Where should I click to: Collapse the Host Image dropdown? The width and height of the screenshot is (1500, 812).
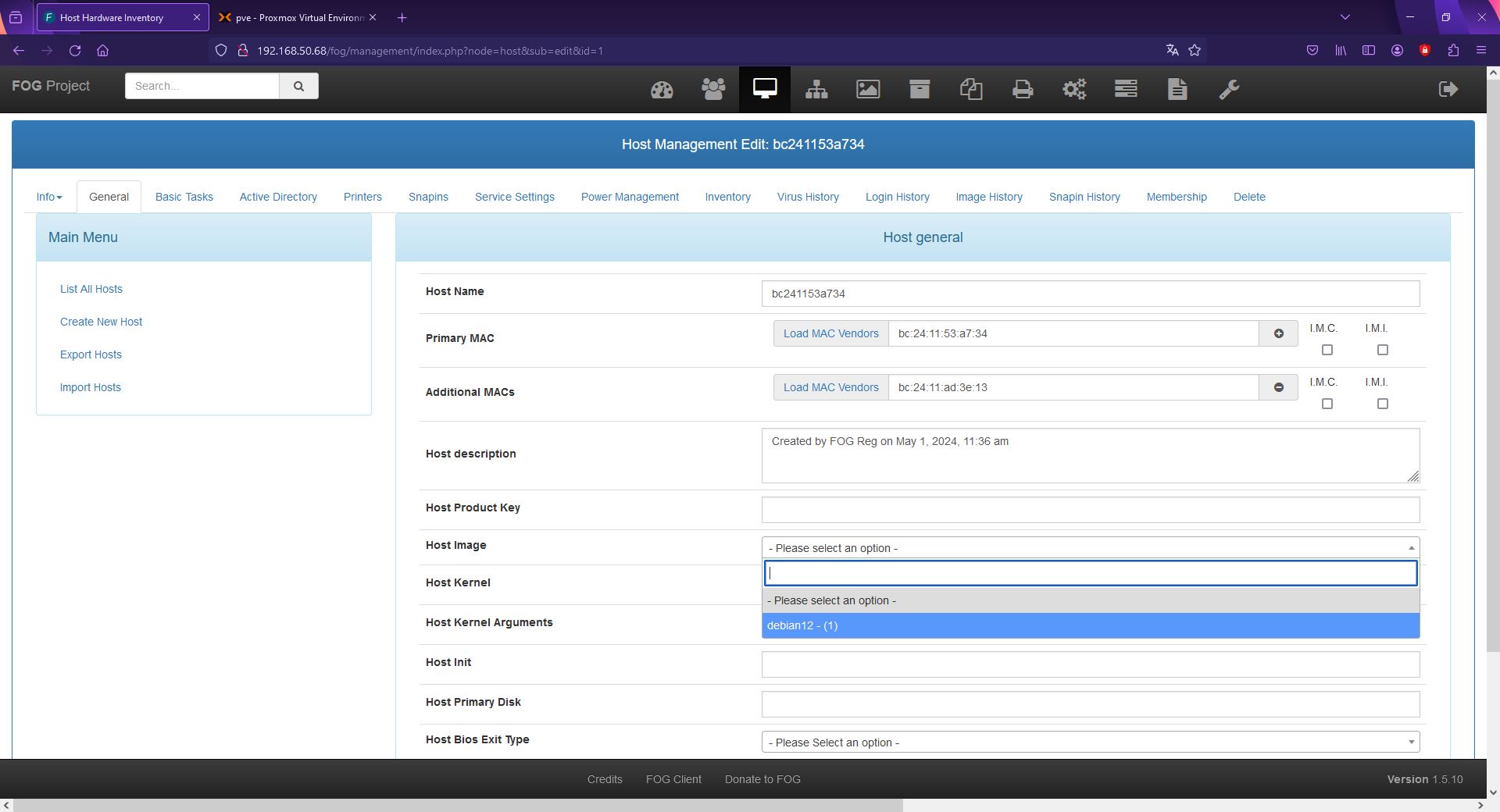[1091, 548]
